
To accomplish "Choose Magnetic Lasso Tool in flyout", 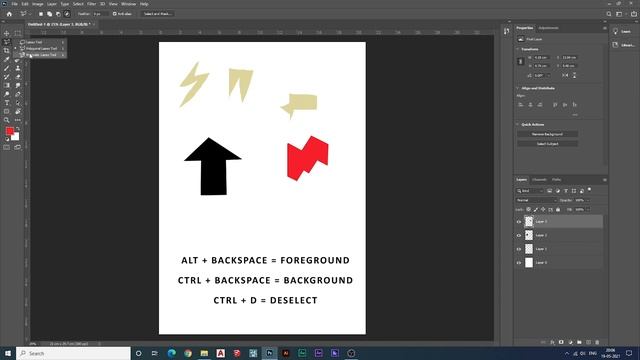I will click(41, 55).
